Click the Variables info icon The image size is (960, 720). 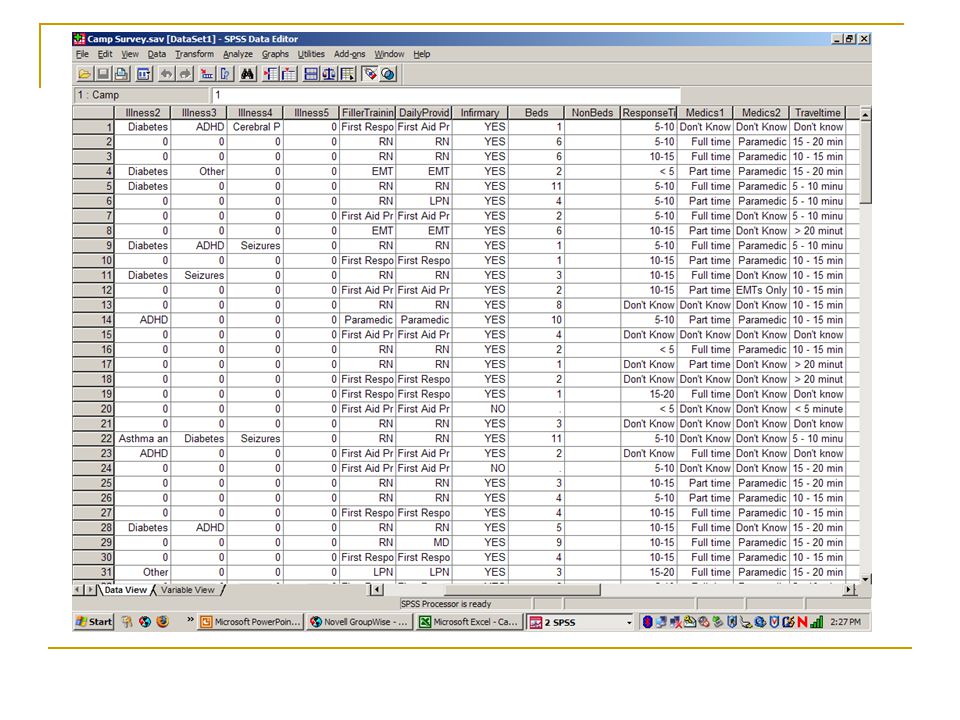225,74
